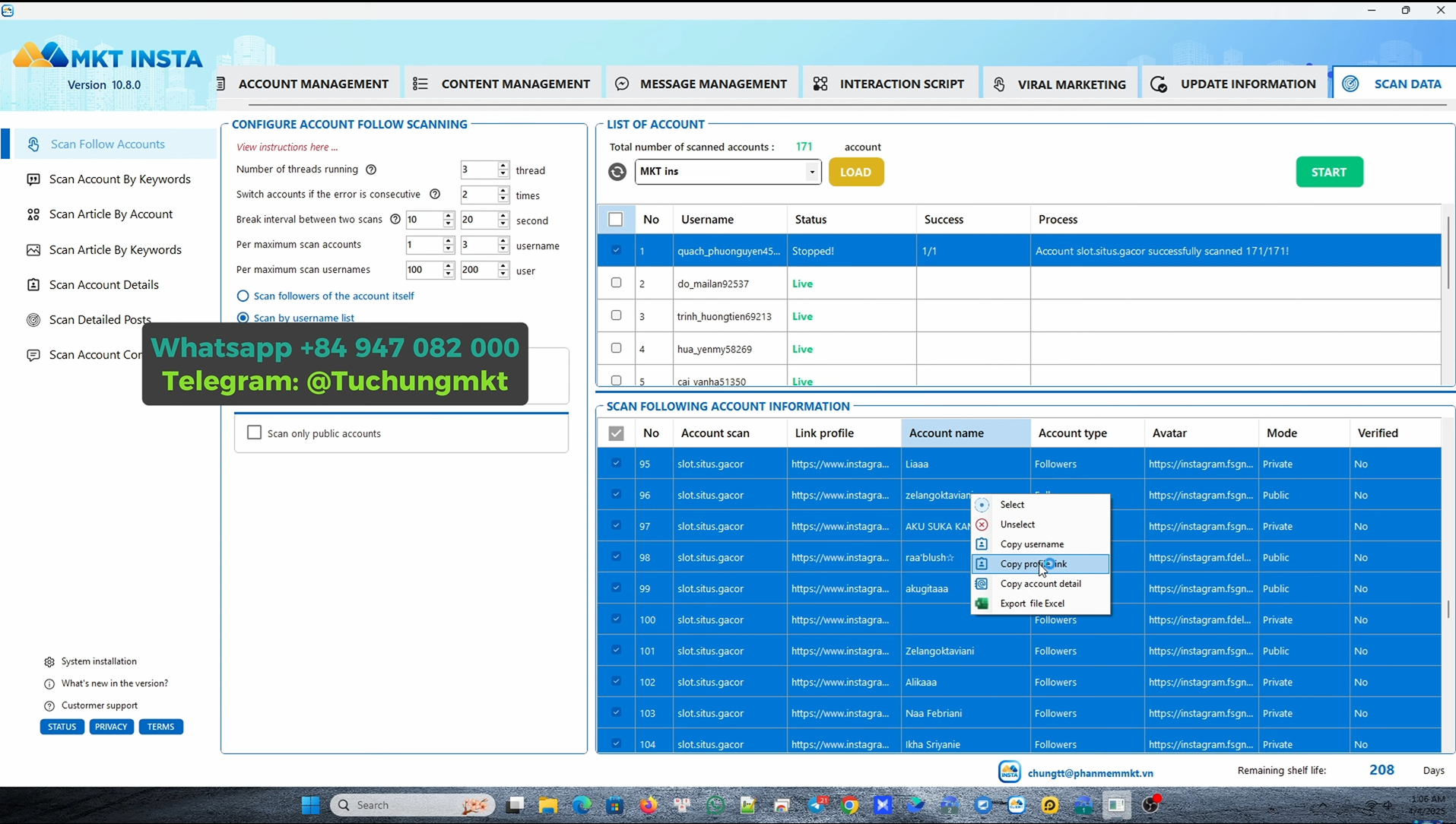Uncheck the quach_phuonguyen45 account row checkbox
This screenshot has width=1456, height=824.
click(x=616, y=251)
